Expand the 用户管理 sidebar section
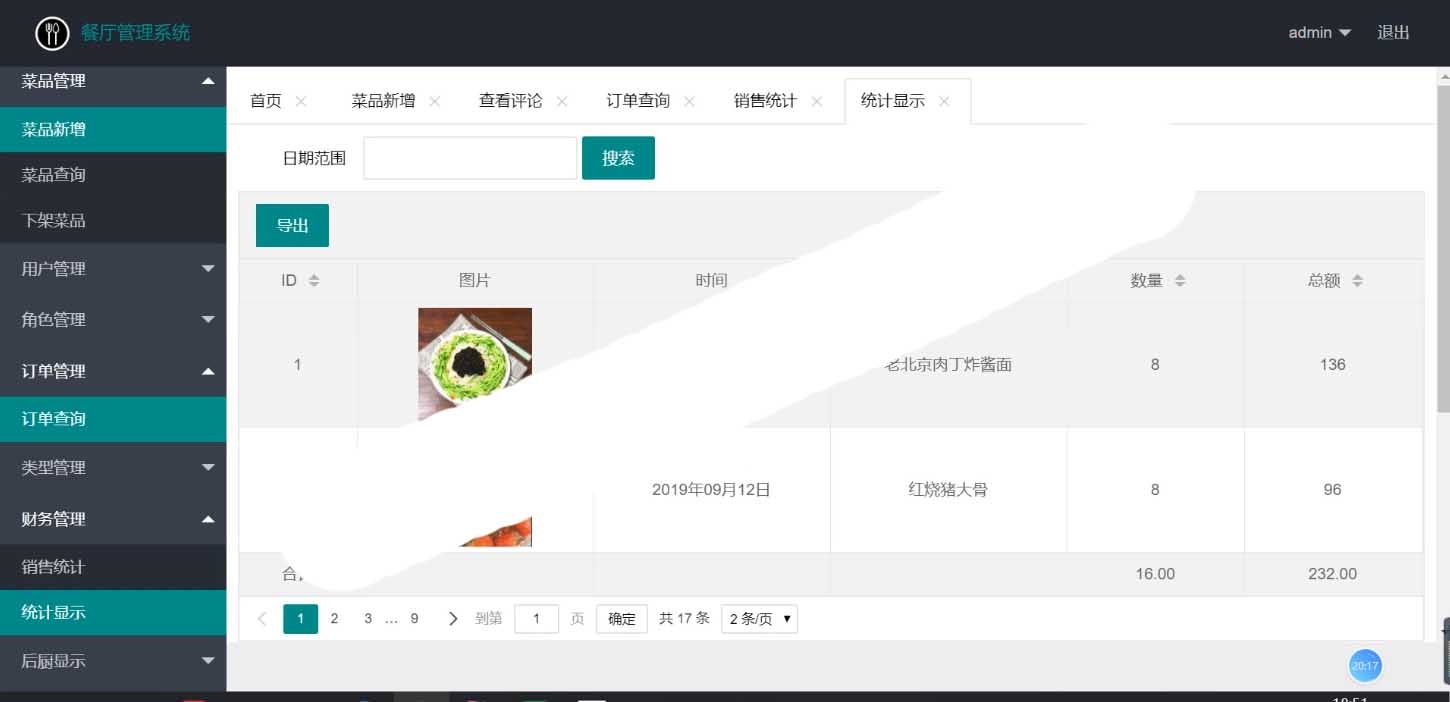Viewport: 1450px width, 702px height. coord(113,269)
